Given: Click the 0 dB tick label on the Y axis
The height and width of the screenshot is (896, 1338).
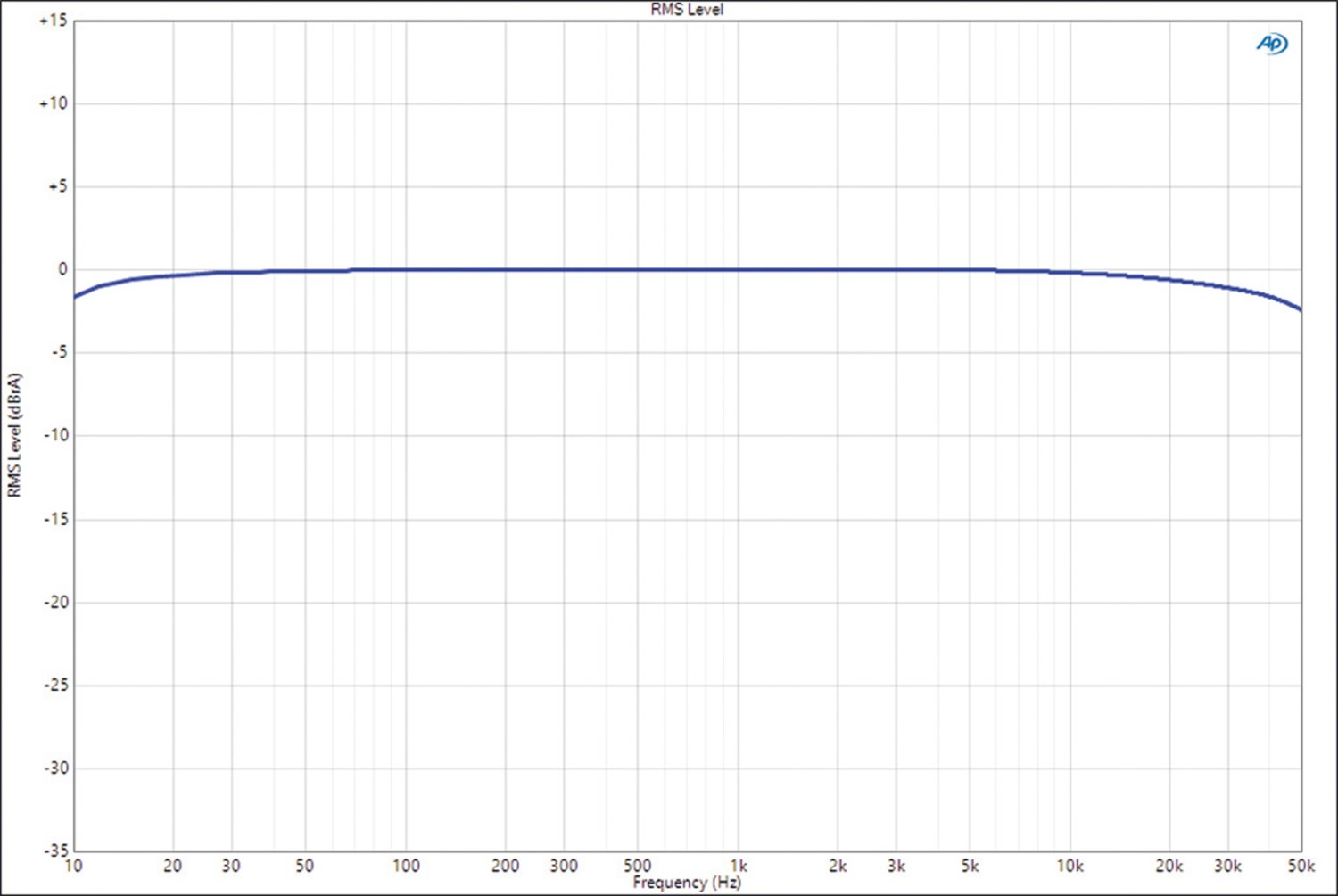Looking at the screenshot, I should pos(62,269).
